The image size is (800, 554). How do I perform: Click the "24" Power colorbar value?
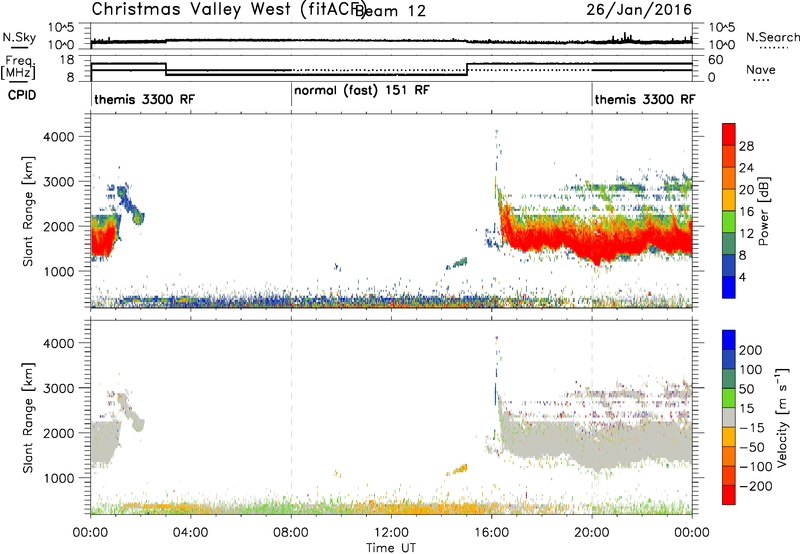point(746,168)
